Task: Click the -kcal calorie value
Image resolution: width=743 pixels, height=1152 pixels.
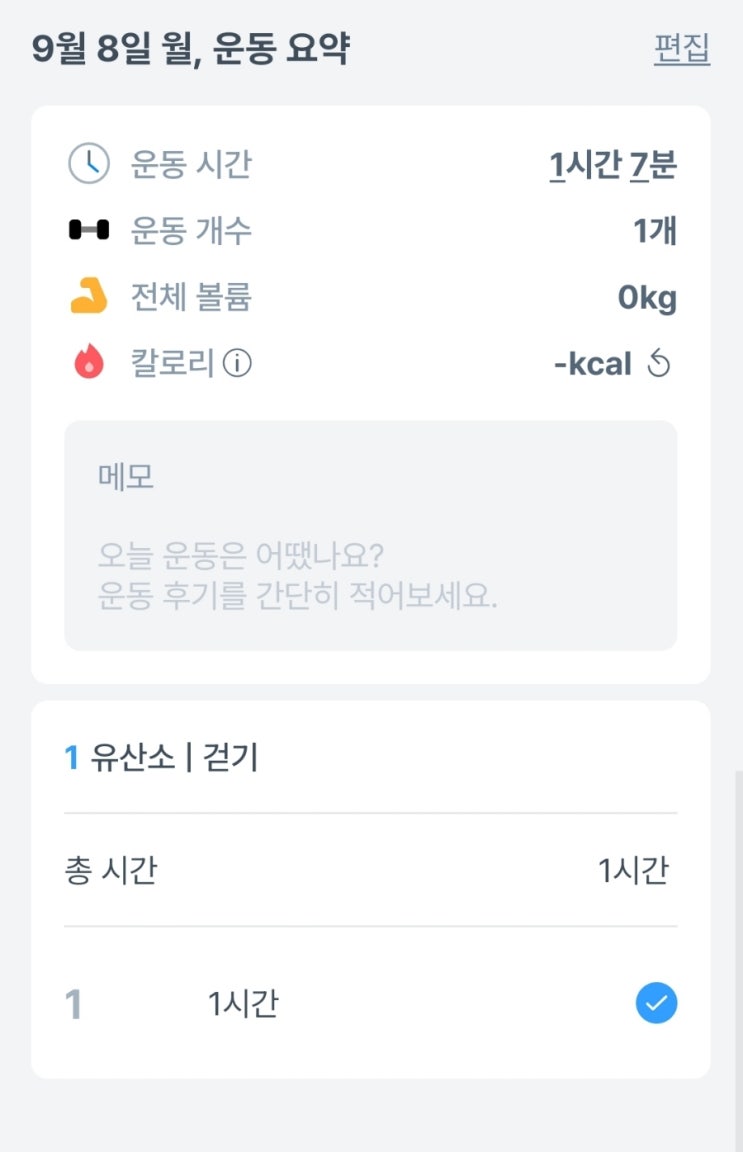Action: tap(592, 364)
